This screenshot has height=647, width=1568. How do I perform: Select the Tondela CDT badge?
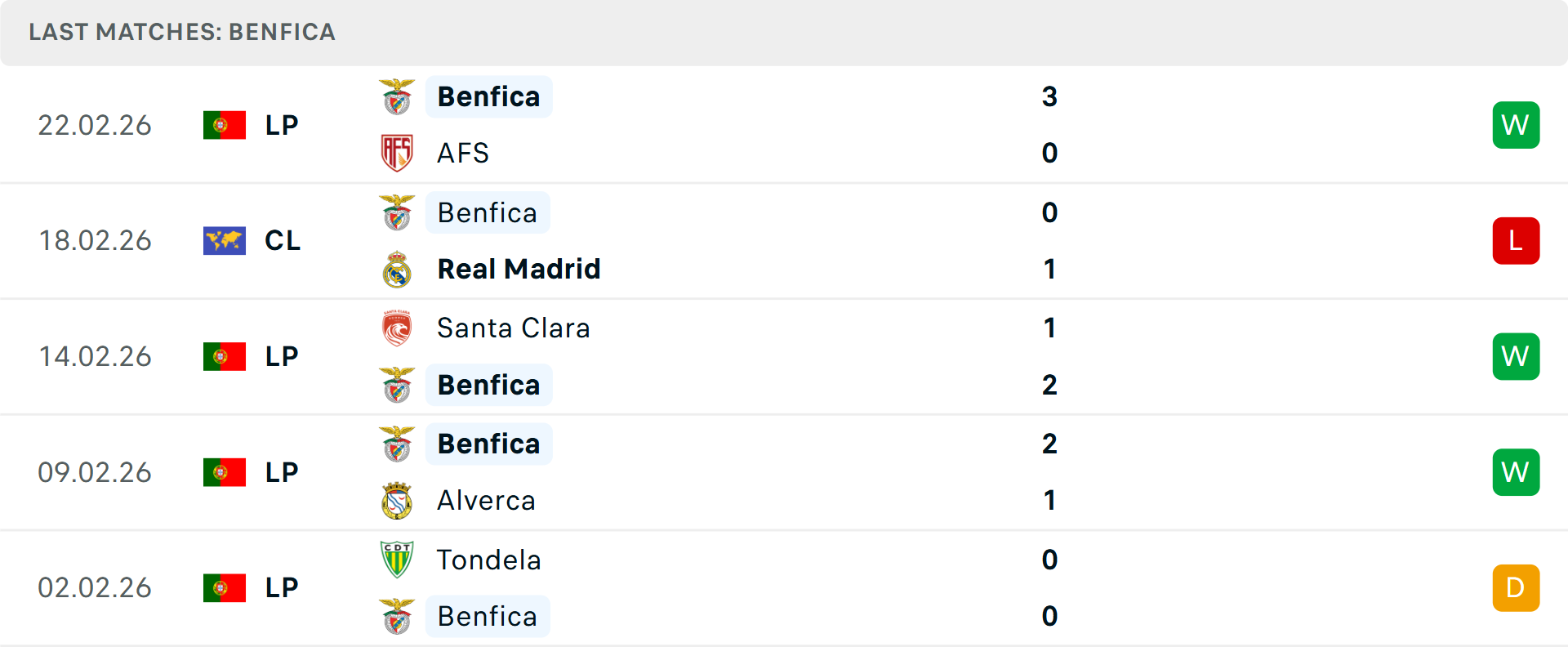coord(397,560)
